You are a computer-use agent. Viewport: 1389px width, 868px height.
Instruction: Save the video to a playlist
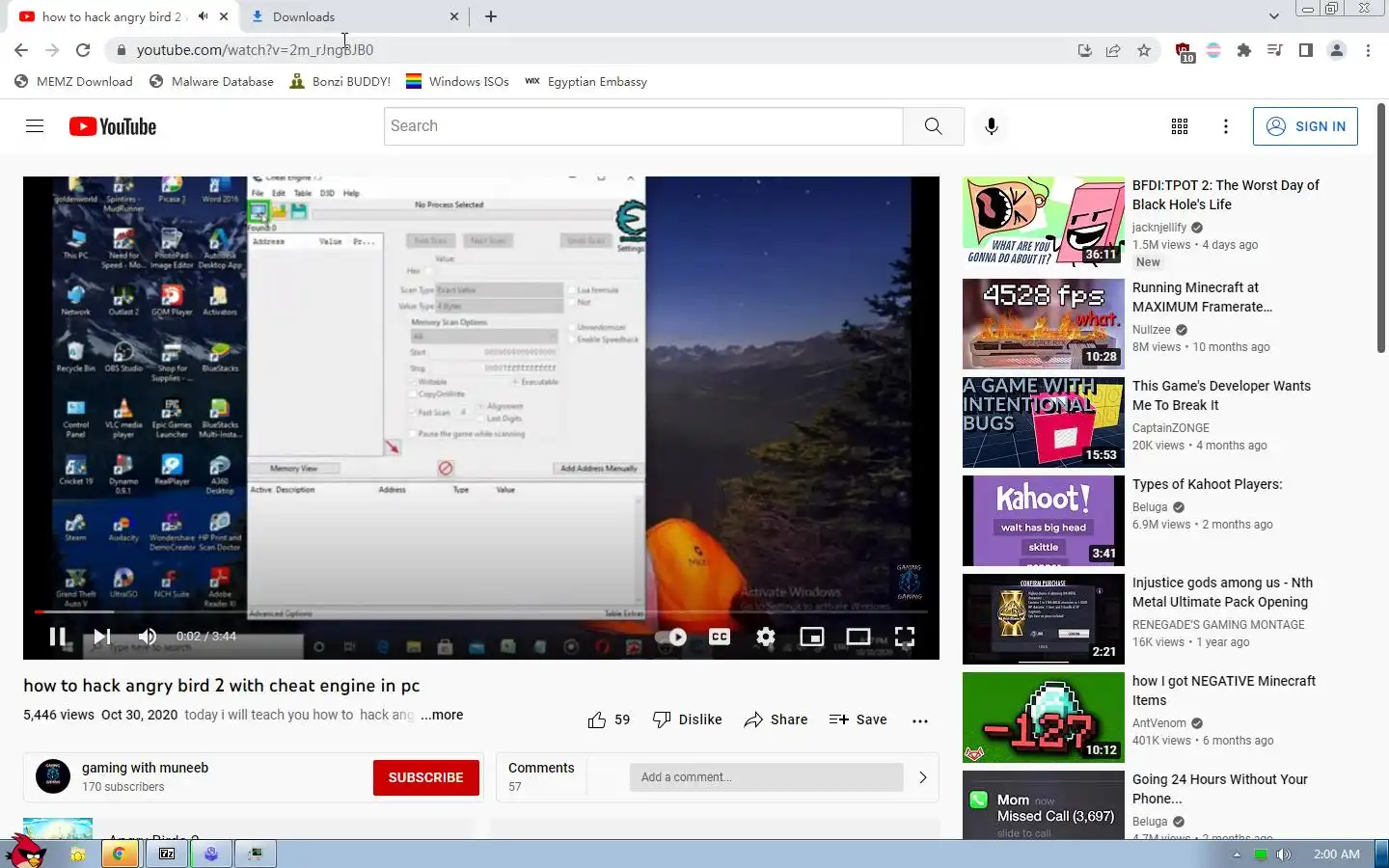858,719
